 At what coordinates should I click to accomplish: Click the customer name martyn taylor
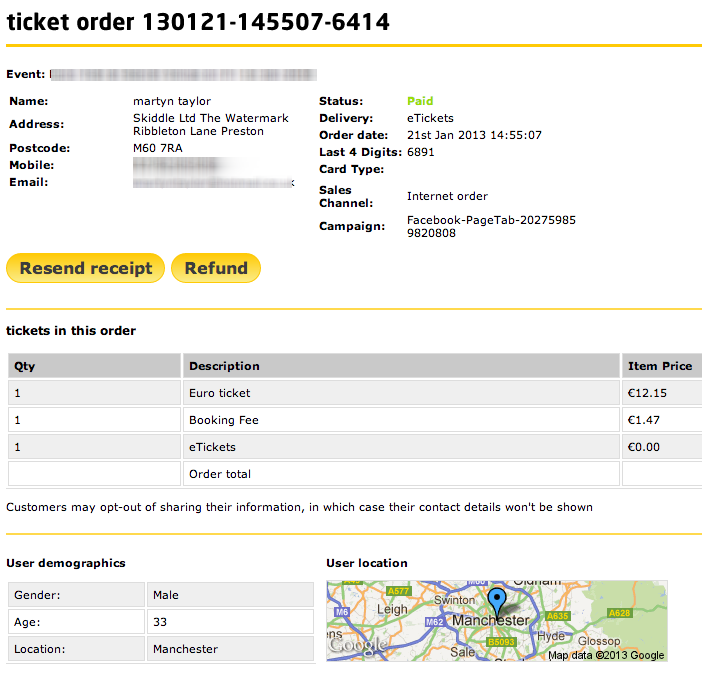pos(172,101)
